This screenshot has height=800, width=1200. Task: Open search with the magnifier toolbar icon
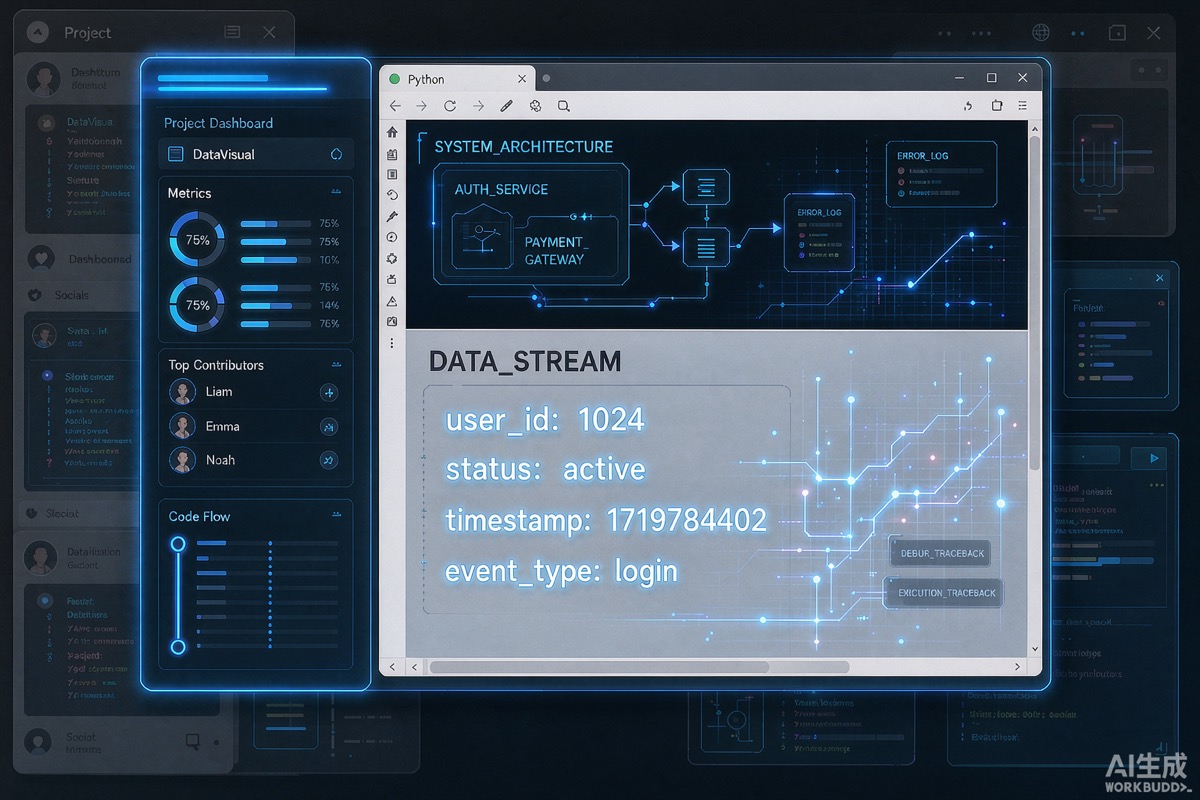(x=564, y=106)
